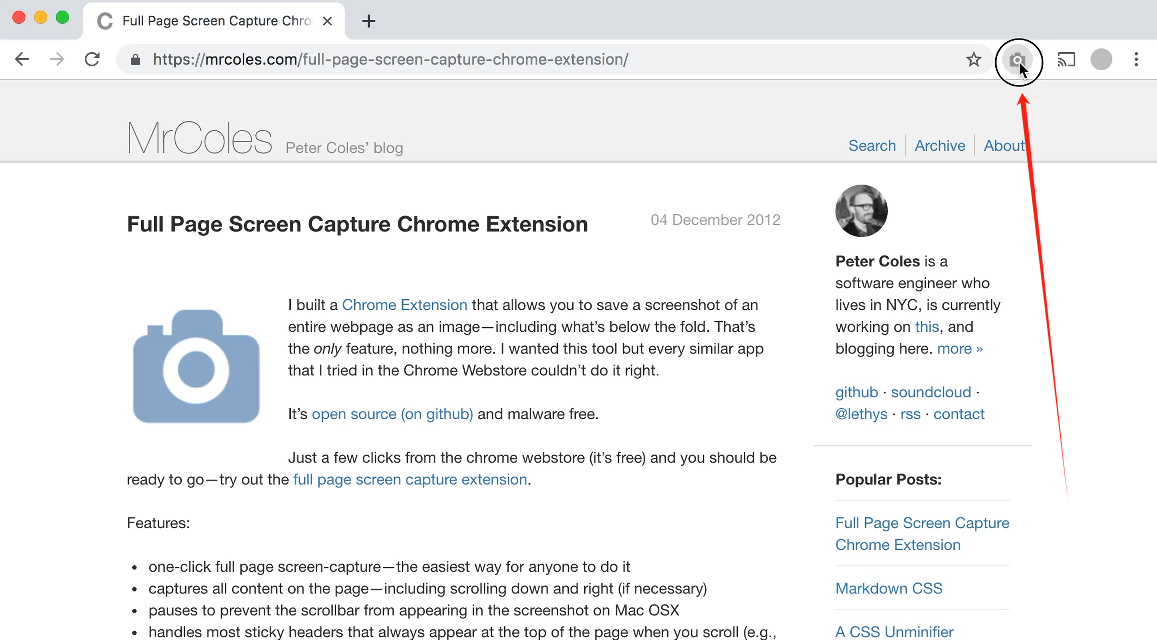The image size is (1157, 640).
Task: Open a new tab with the plus button
Action: pyautogui.click(x=369, y=21)
